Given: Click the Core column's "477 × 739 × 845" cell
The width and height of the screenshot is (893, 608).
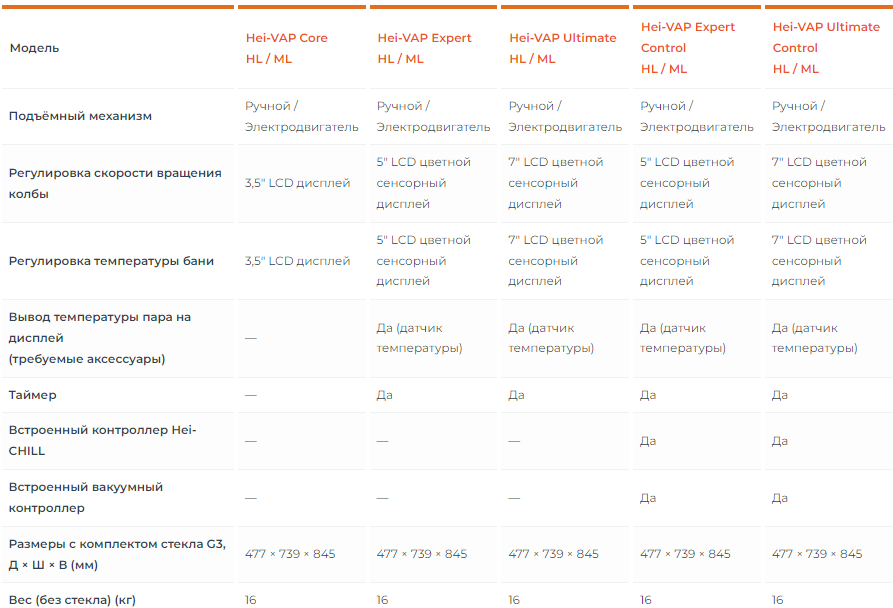Looking at the screenshot, I should tap(290, 554).
